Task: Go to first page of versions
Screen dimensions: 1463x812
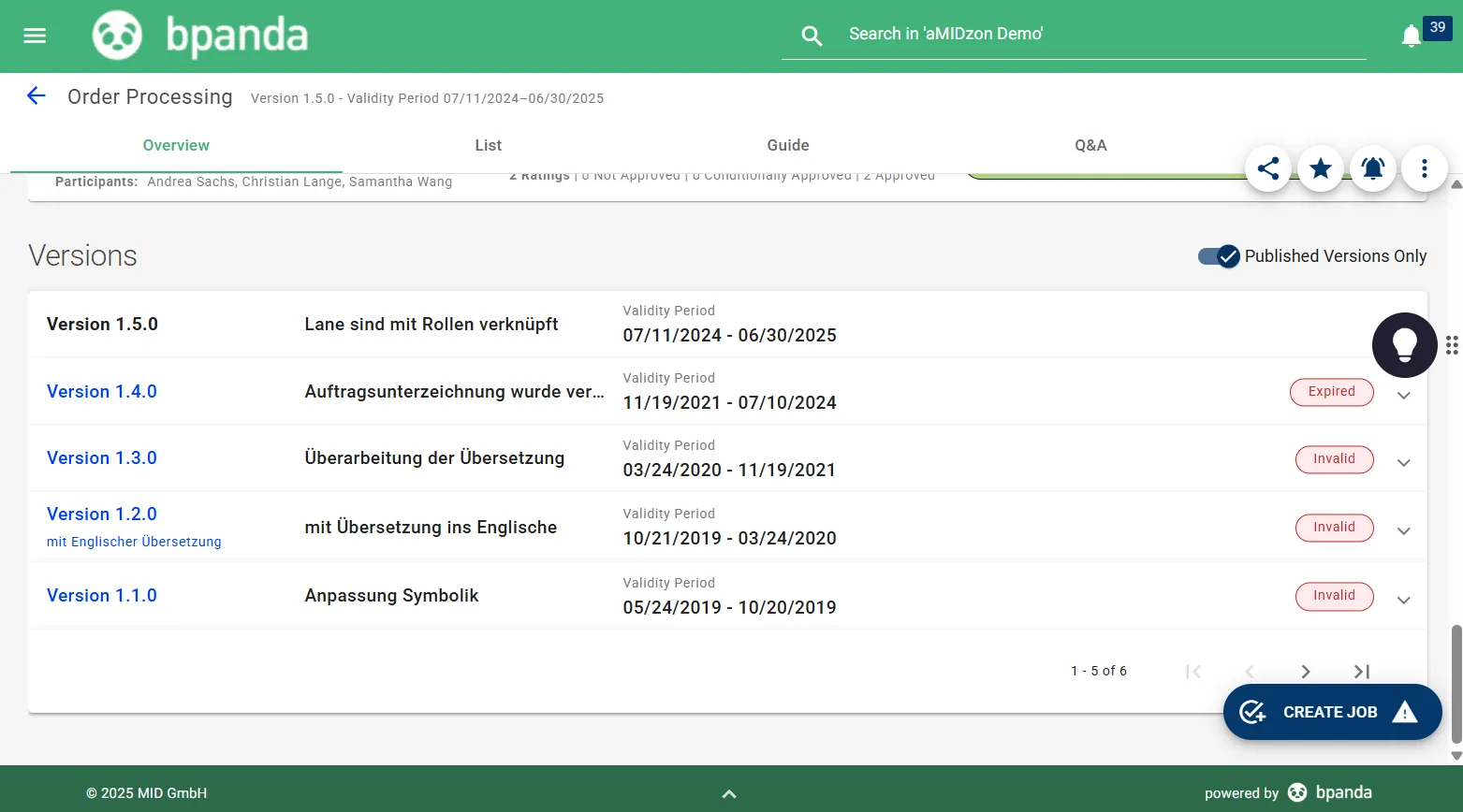Action: (x=1193, y=672)
